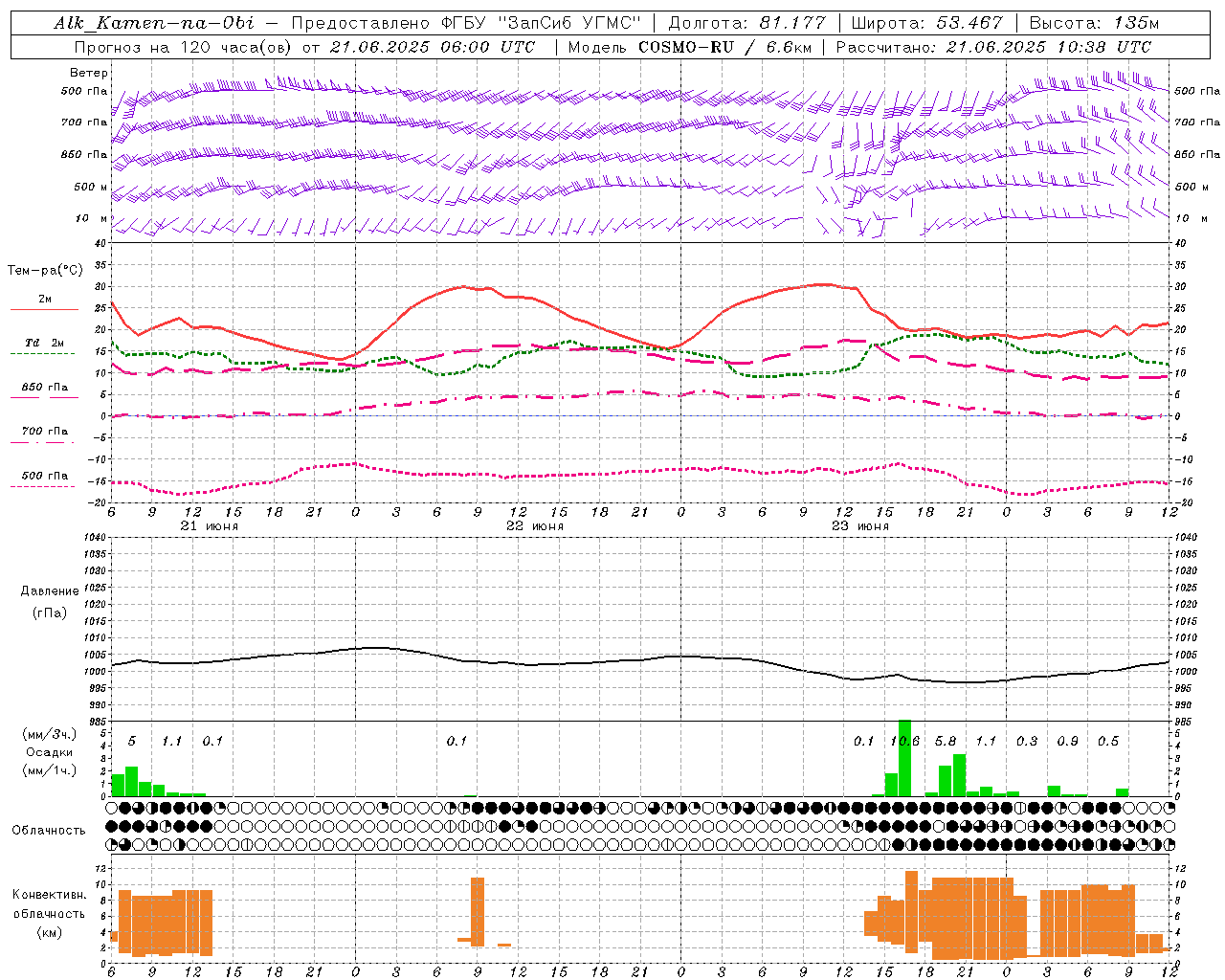This screenshot has height=980, width=1225.
Task: Click the tall orange convective bar on 22 июня
Action: (478, 912)
